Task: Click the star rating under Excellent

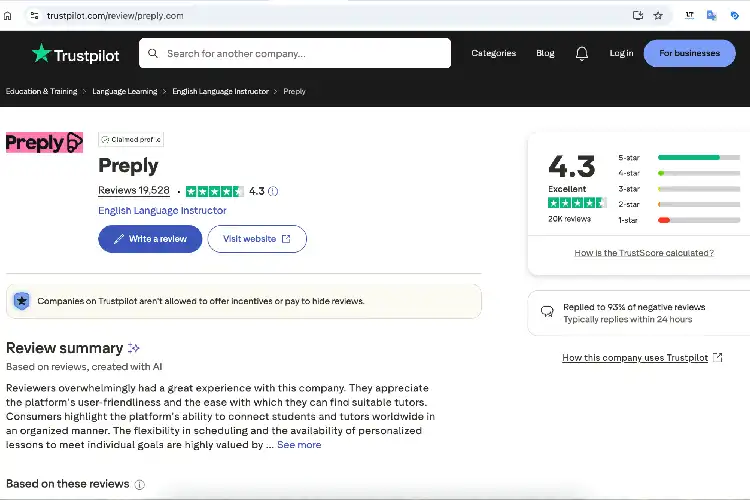Action: pos(577,203)
